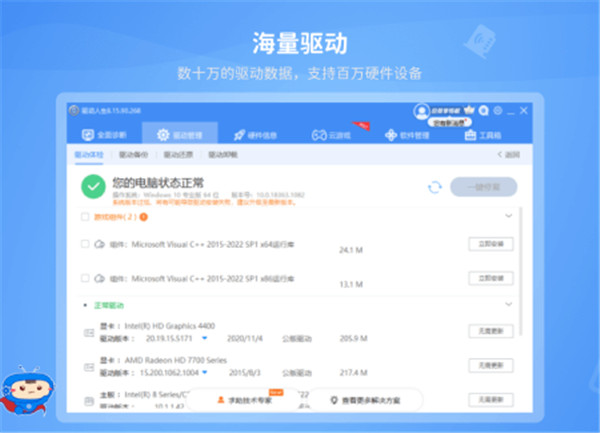Screen dimensions: 600x433
Task: Click motherboard icon for Intel 8 Series row
Action: coord(89,401)
